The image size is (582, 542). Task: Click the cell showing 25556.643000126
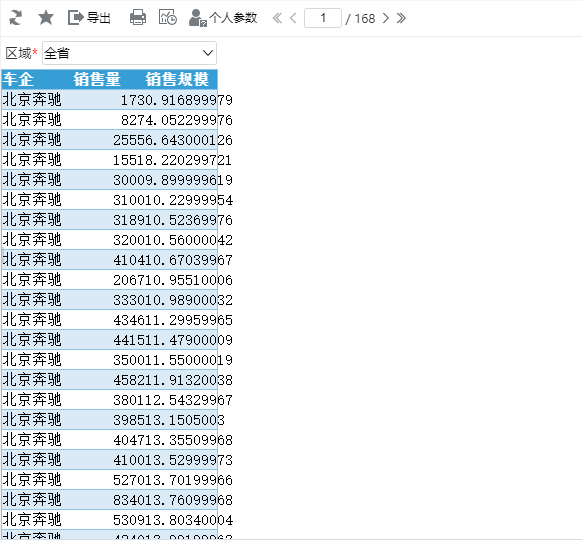point(173,140)
